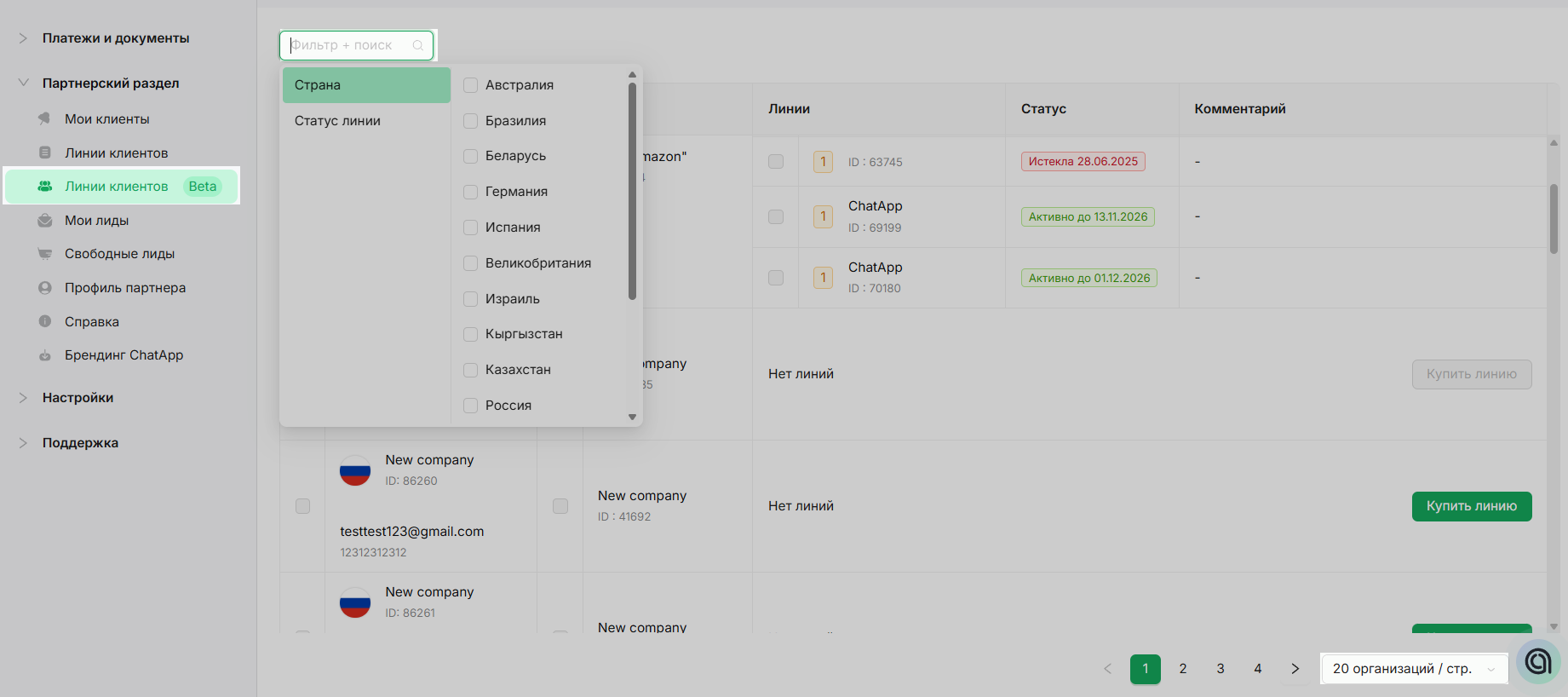This screenshot has width=1568, height=697.
Task: Click the Мои лиды sidebar icon
Action: [x=44, y=221]
